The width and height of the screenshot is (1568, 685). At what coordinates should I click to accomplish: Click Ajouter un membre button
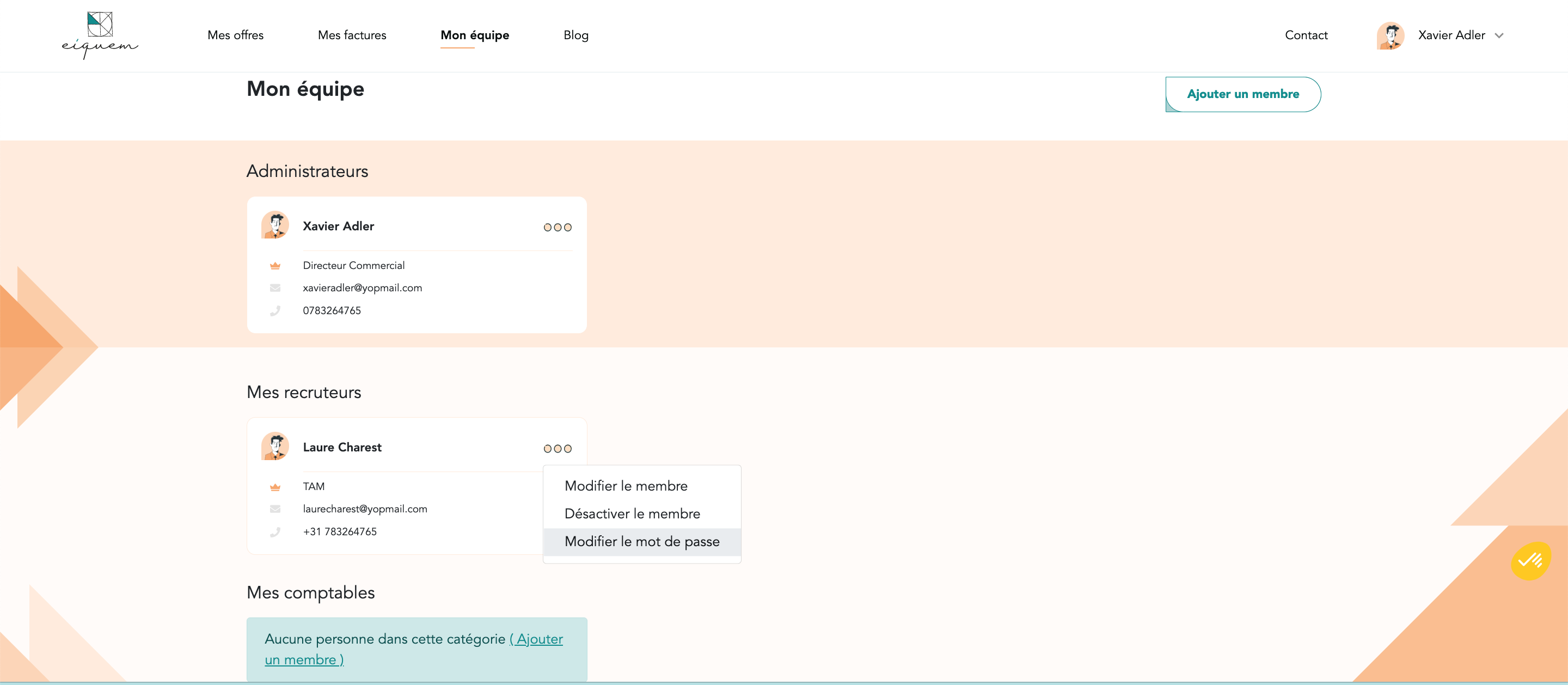[1243, 94]
